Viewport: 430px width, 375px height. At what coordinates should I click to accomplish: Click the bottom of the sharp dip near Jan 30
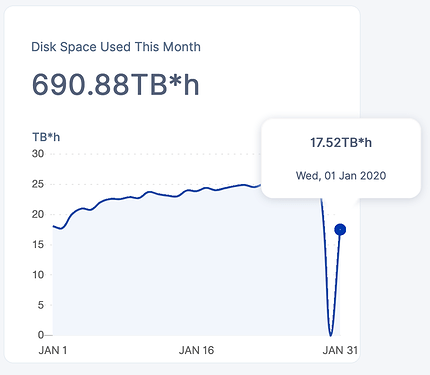330,334
